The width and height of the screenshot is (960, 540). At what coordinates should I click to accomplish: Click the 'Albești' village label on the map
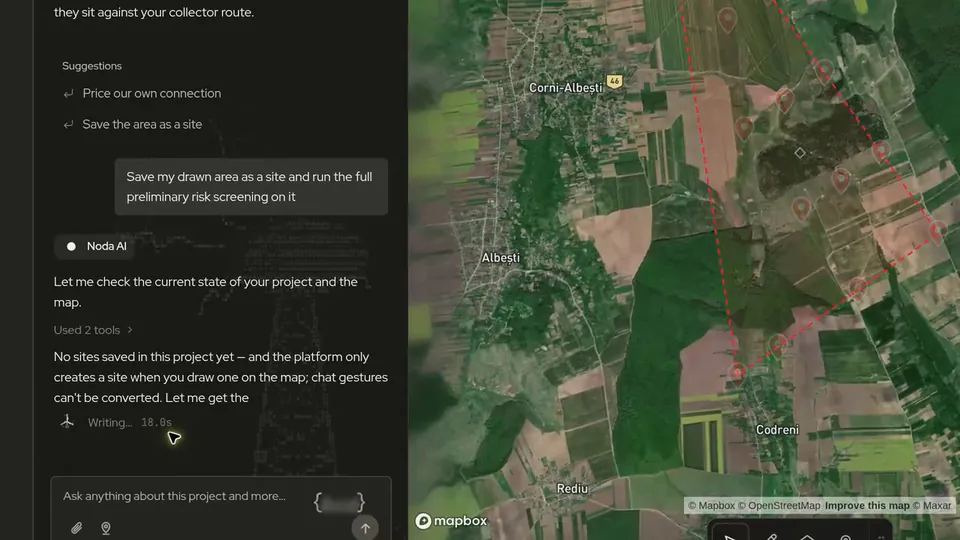click(500, 258)
